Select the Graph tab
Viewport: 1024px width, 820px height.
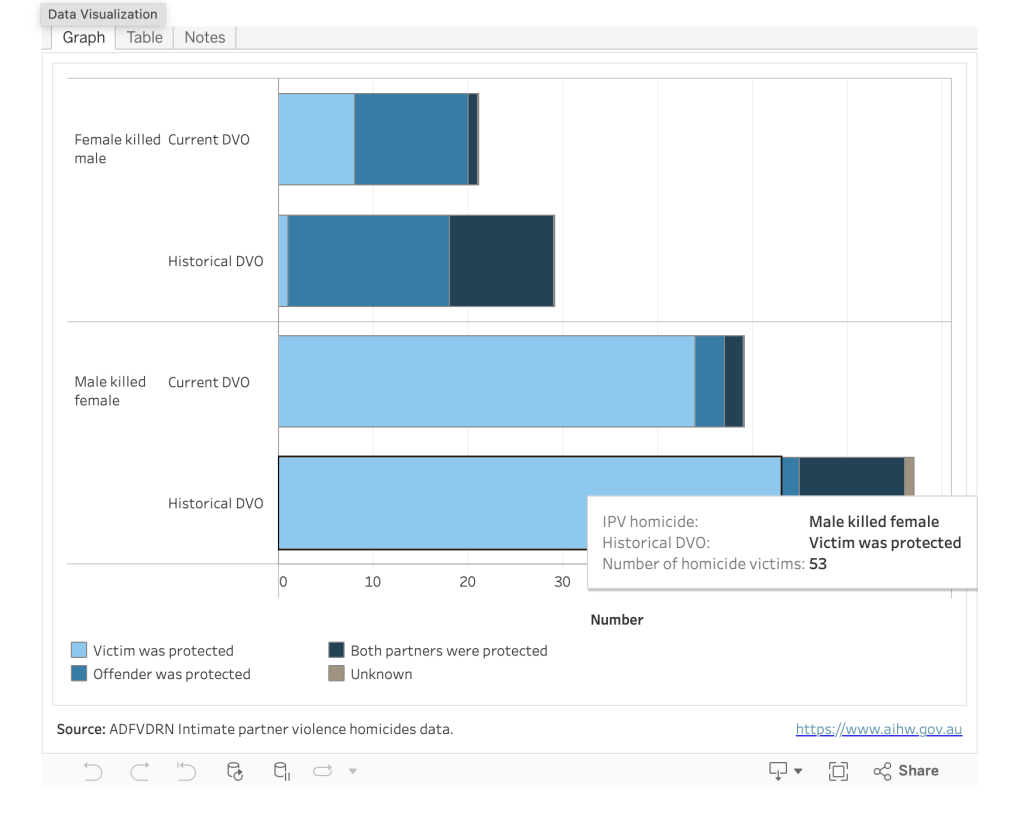pyautogui.click(x=84, y=37)
